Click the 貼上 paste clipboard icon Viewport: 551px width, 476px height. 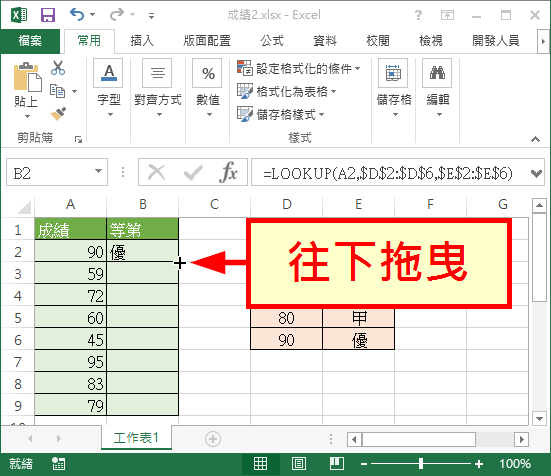pyautogui.click(x=27, y=77)
